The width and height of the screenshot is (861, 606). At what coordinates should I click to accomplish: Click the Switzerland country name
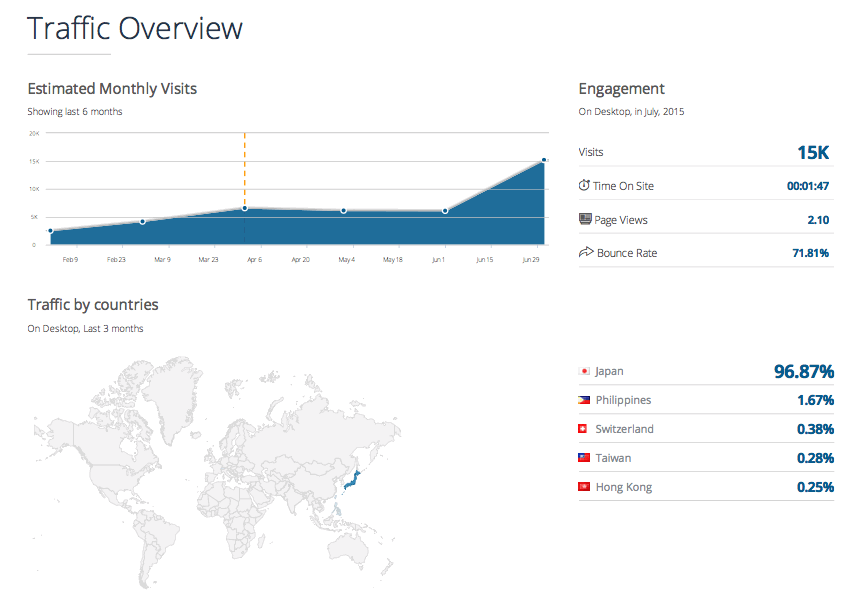pos(624,429)
